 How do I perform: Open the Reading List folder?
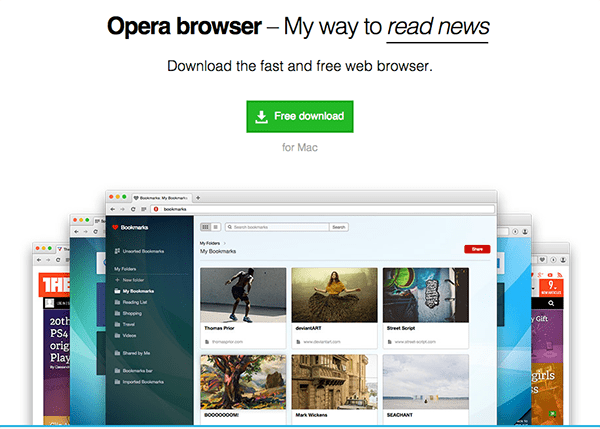point(131,302)
